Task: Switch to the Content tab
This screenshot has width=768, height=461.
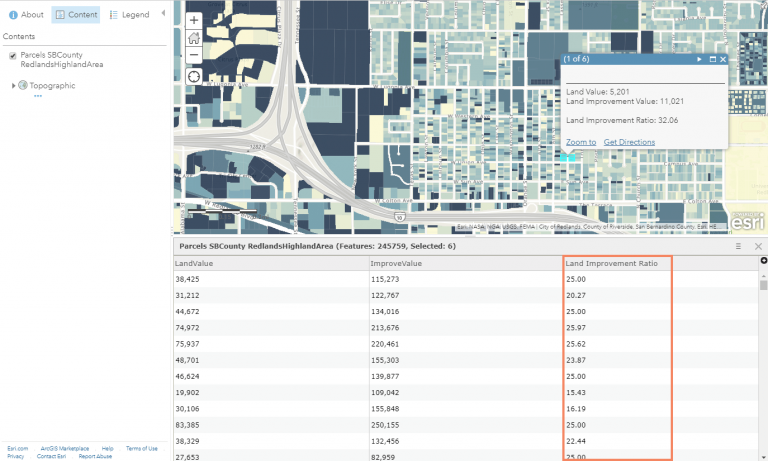Action: (76, 15)
